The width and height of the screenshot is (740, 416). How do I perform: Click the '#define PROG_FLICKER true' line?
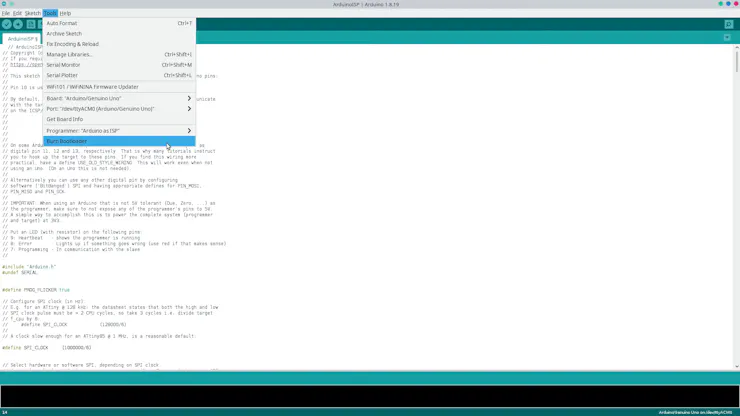35,290
